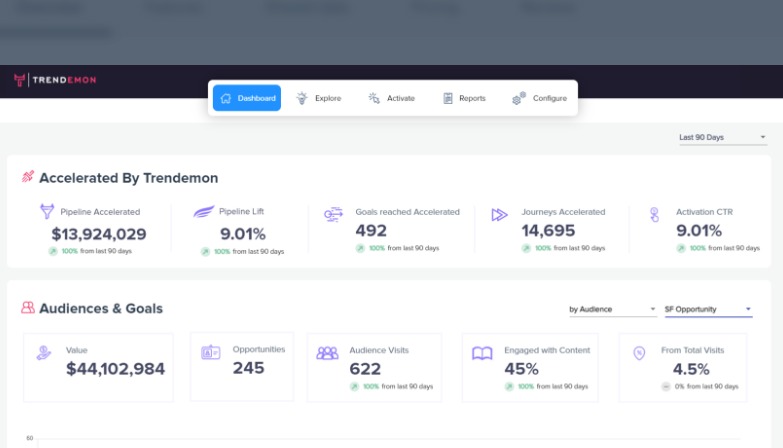
Task: Click the 14,695 journeys value
Action: click(548, 231)
